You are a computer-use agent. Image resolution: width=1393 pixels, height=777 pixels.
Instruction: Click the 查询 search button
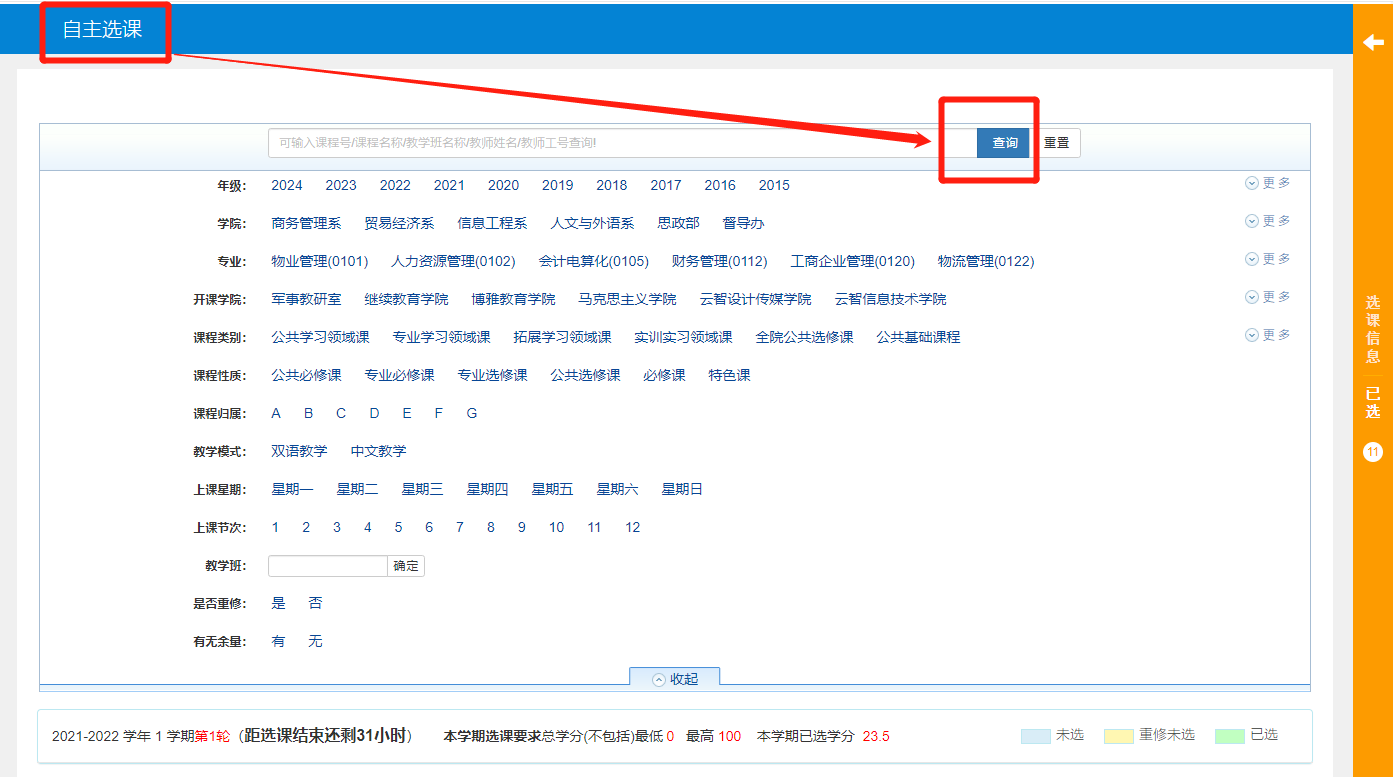[x=1004, y=143]
